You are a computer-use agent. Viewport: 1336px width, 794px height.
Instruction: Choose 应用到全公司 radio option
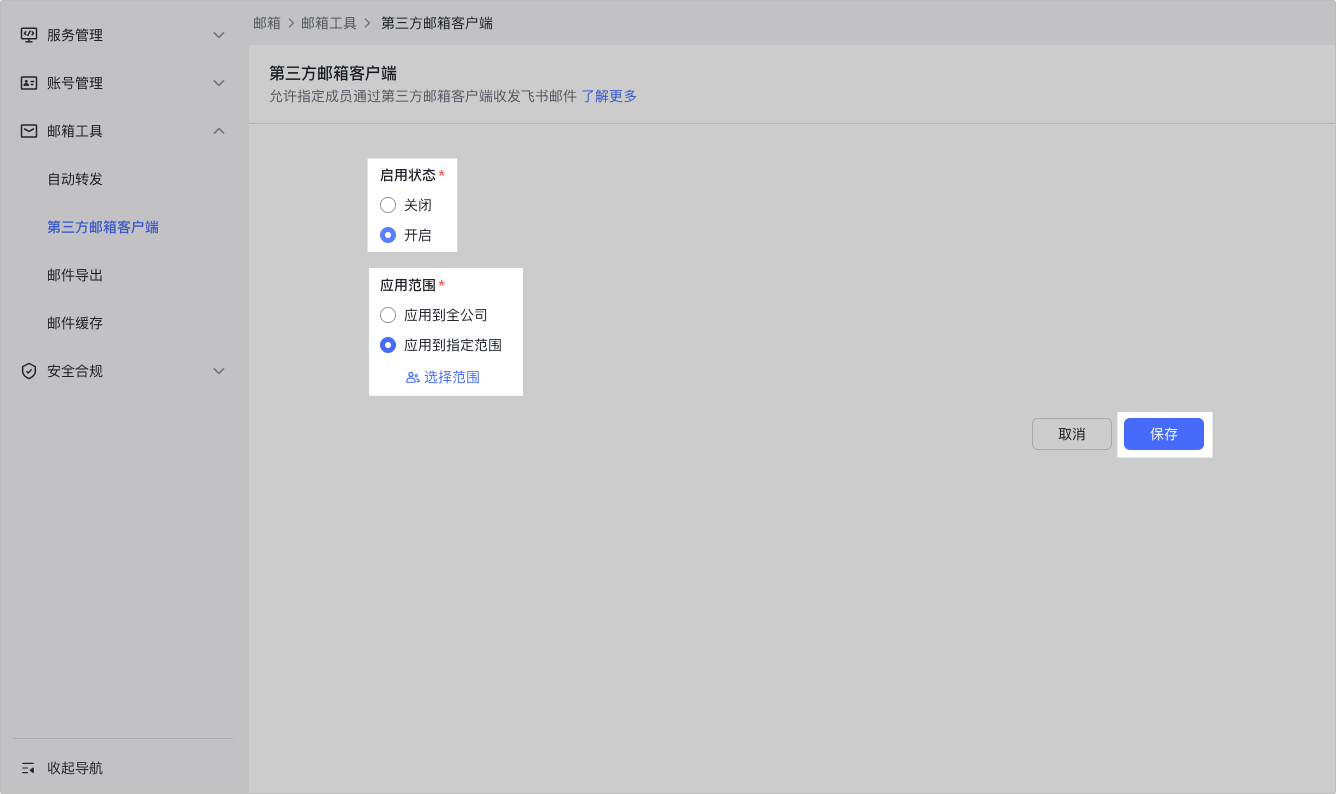click(388, 315)
